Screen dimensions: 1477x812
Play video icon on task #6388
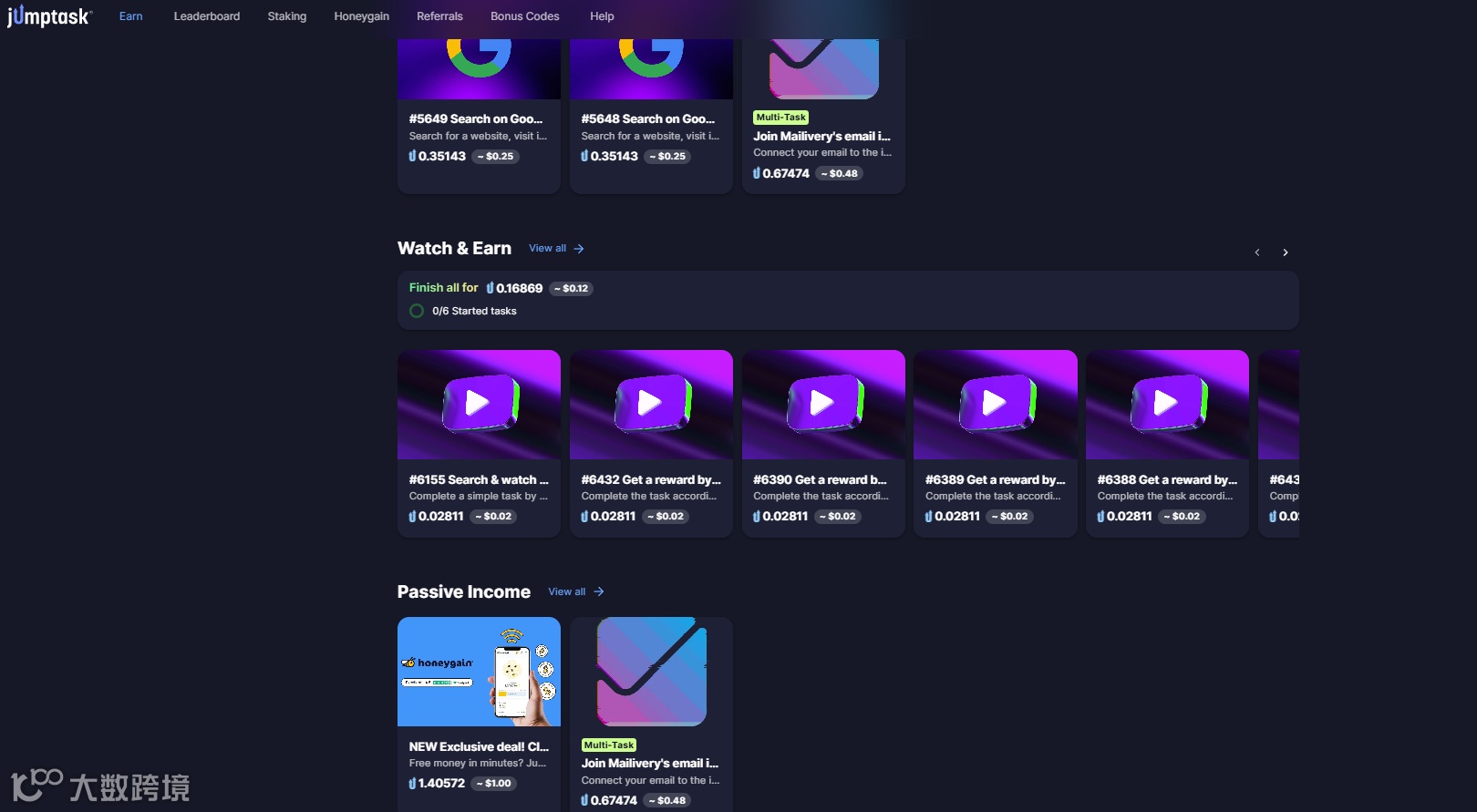click(1167, 403)
